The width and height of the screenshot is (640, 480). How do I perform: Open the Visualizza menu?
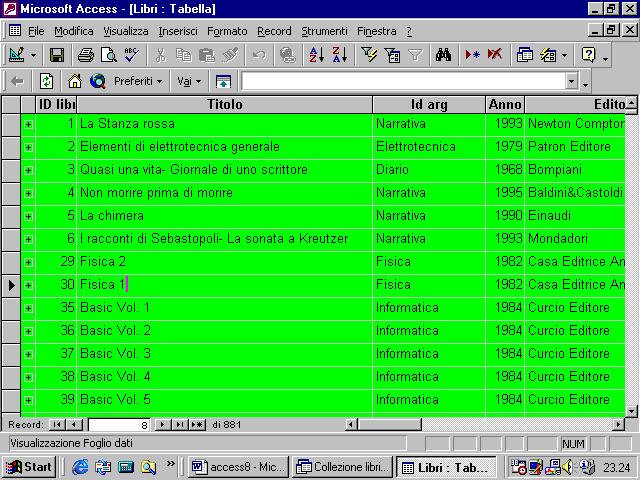126,31
